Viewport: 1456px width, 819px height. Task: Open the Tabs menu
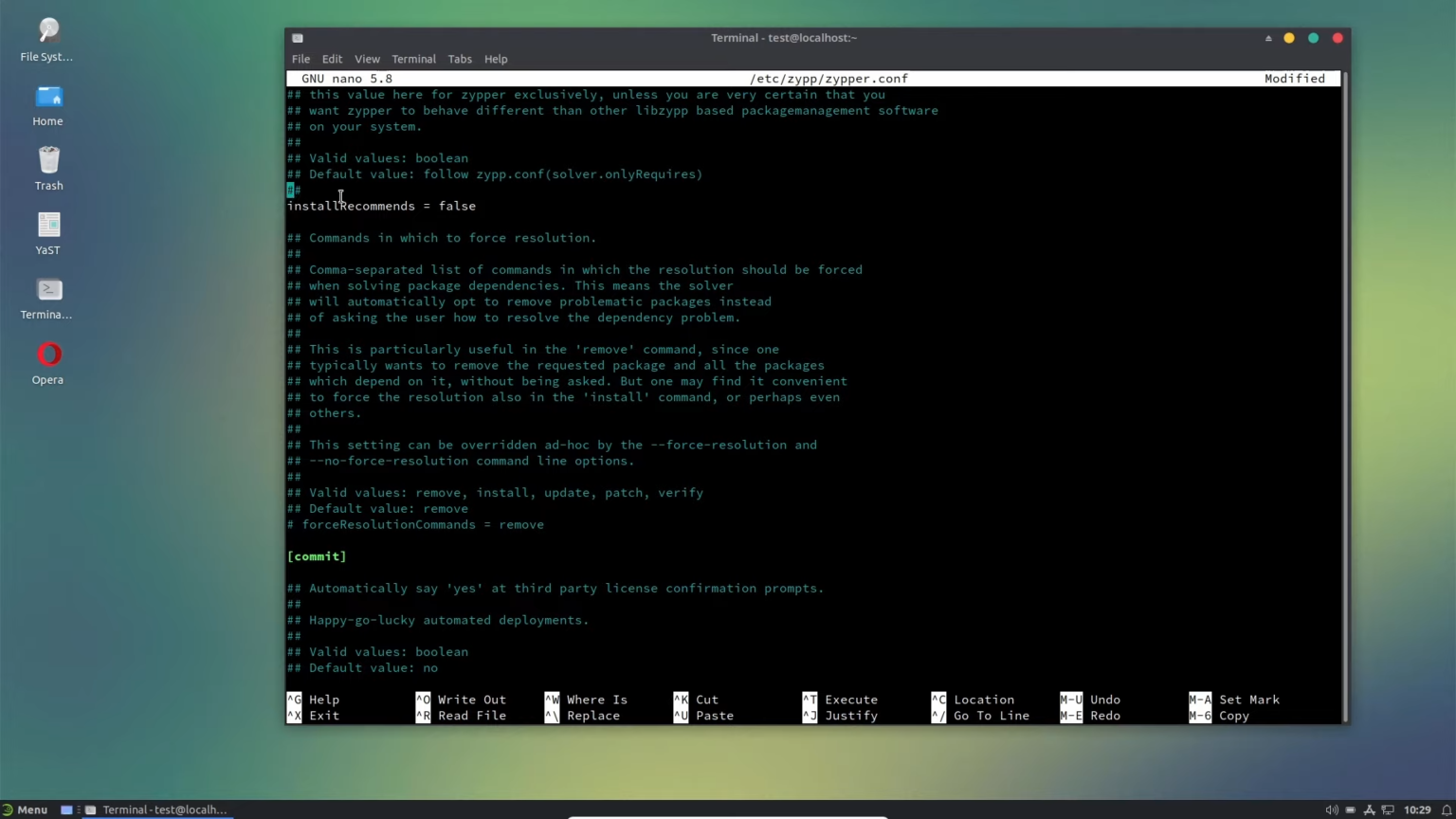coord(460,59)
